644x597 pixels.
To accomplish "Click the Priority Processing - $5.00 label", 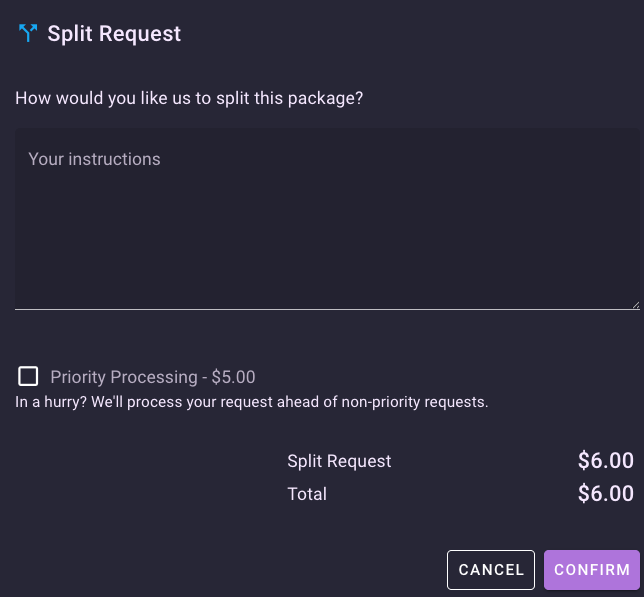I will tap(152, 377).
